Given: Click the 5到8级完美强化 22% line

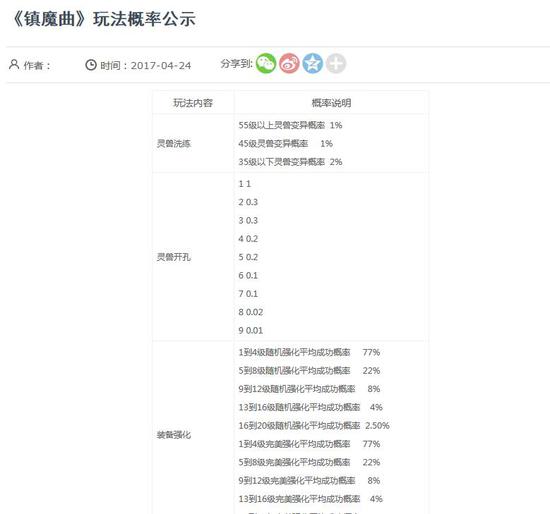Looking at the screenshot, I should click(x=309, y=462).
